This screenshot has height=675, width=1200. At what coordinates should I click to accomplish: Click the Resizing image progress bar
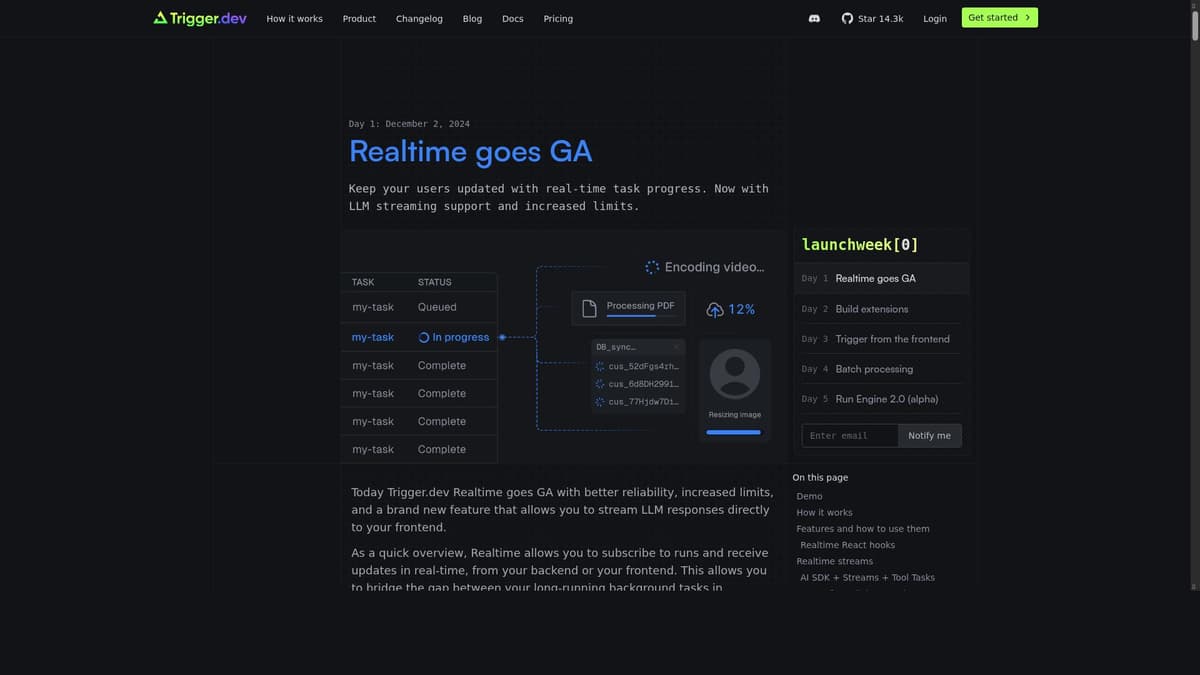coord(733,432)
